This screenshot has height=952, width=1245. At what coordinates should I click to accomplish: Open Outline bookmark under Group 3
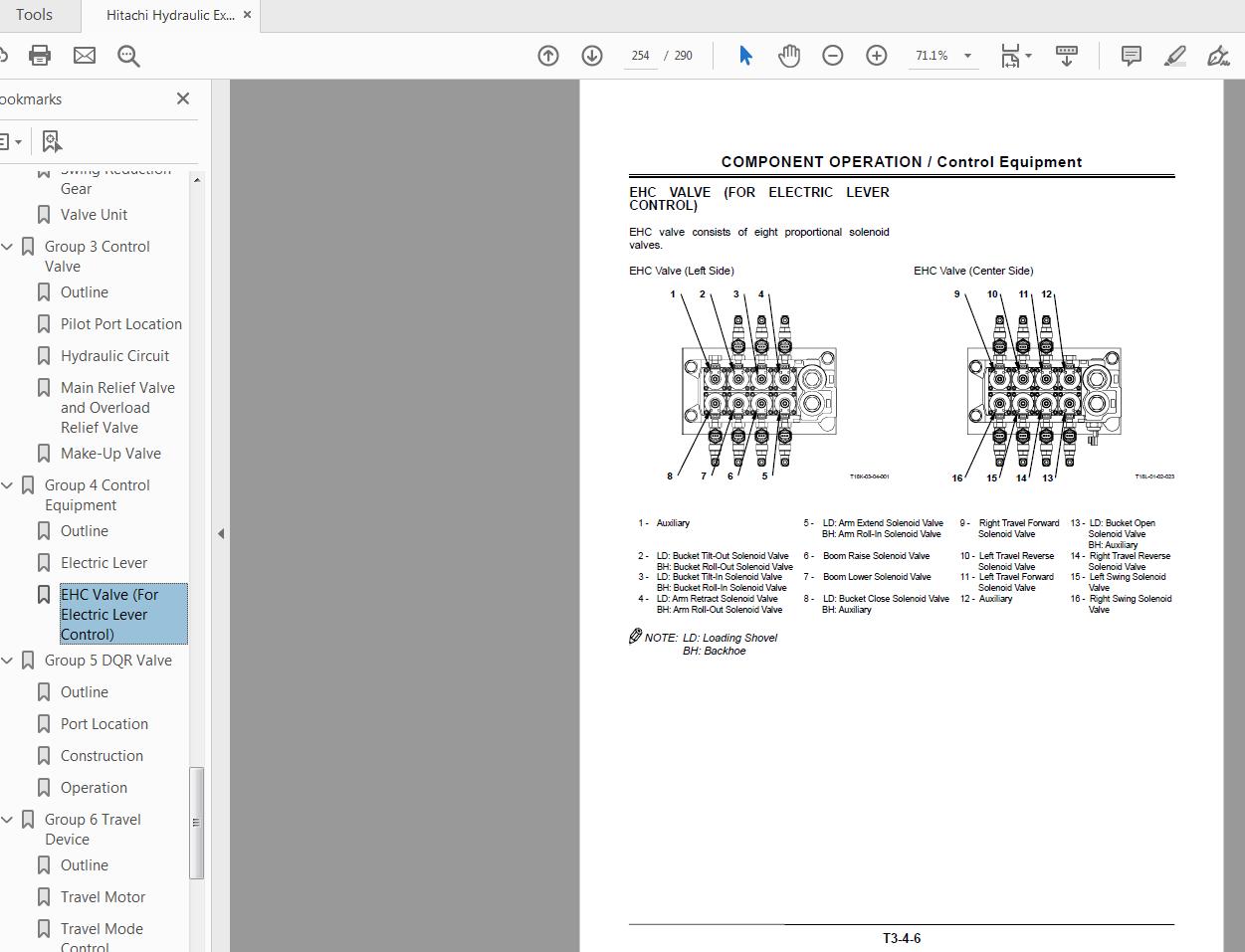85,292
